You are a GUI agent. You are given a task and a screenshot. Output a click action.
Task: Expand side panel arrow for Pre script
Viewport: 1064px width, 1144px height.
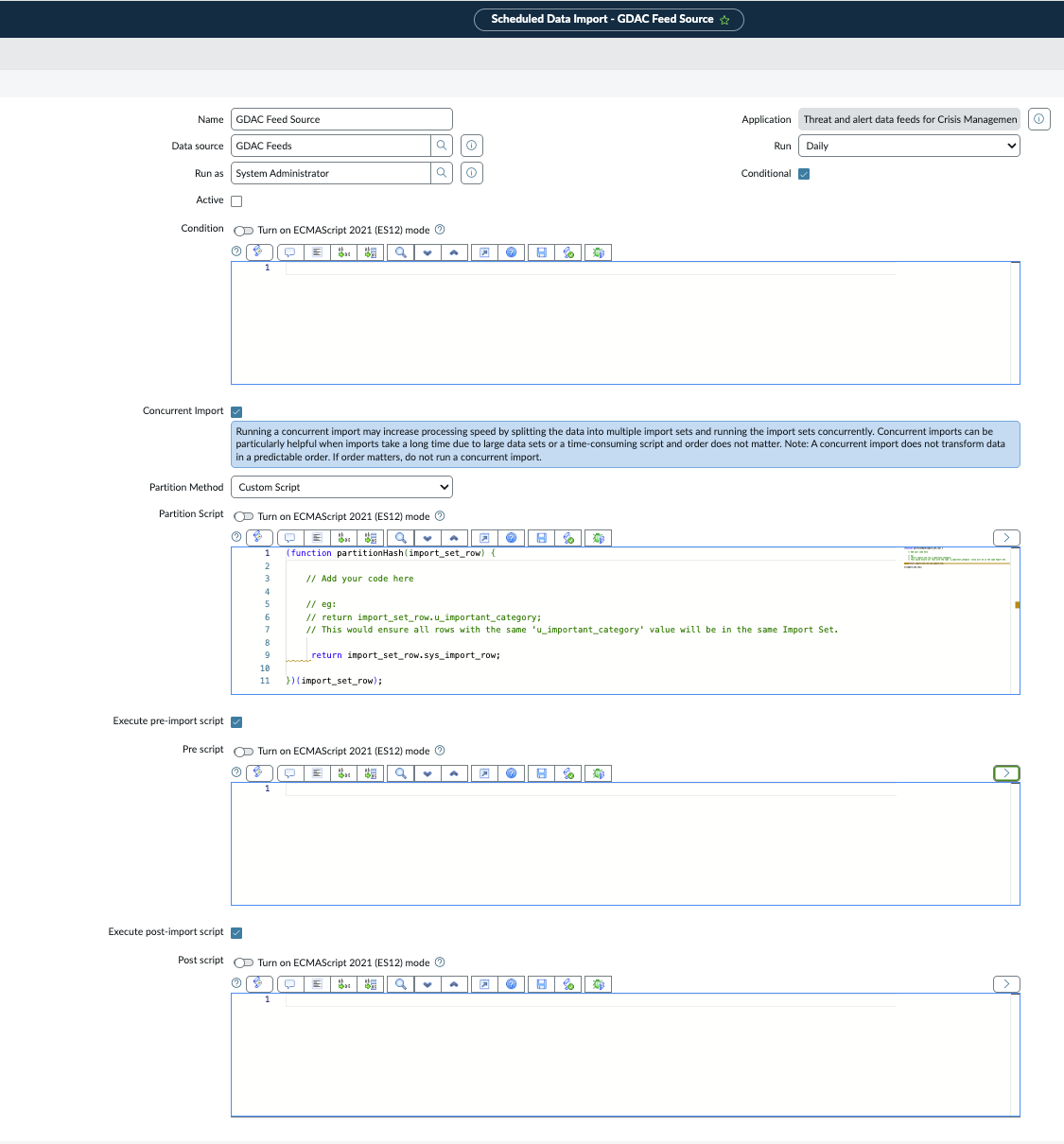[1006, 773]
